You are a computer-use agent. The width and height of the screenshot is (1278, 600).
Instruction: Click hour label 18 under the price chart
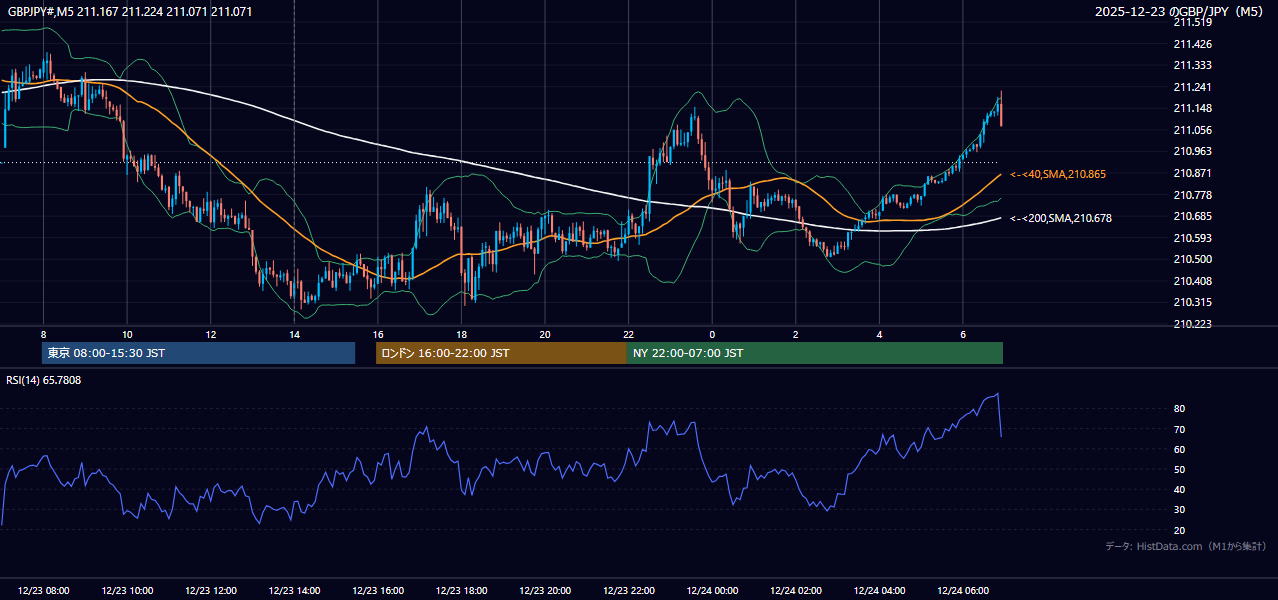[x=461, y=334]
